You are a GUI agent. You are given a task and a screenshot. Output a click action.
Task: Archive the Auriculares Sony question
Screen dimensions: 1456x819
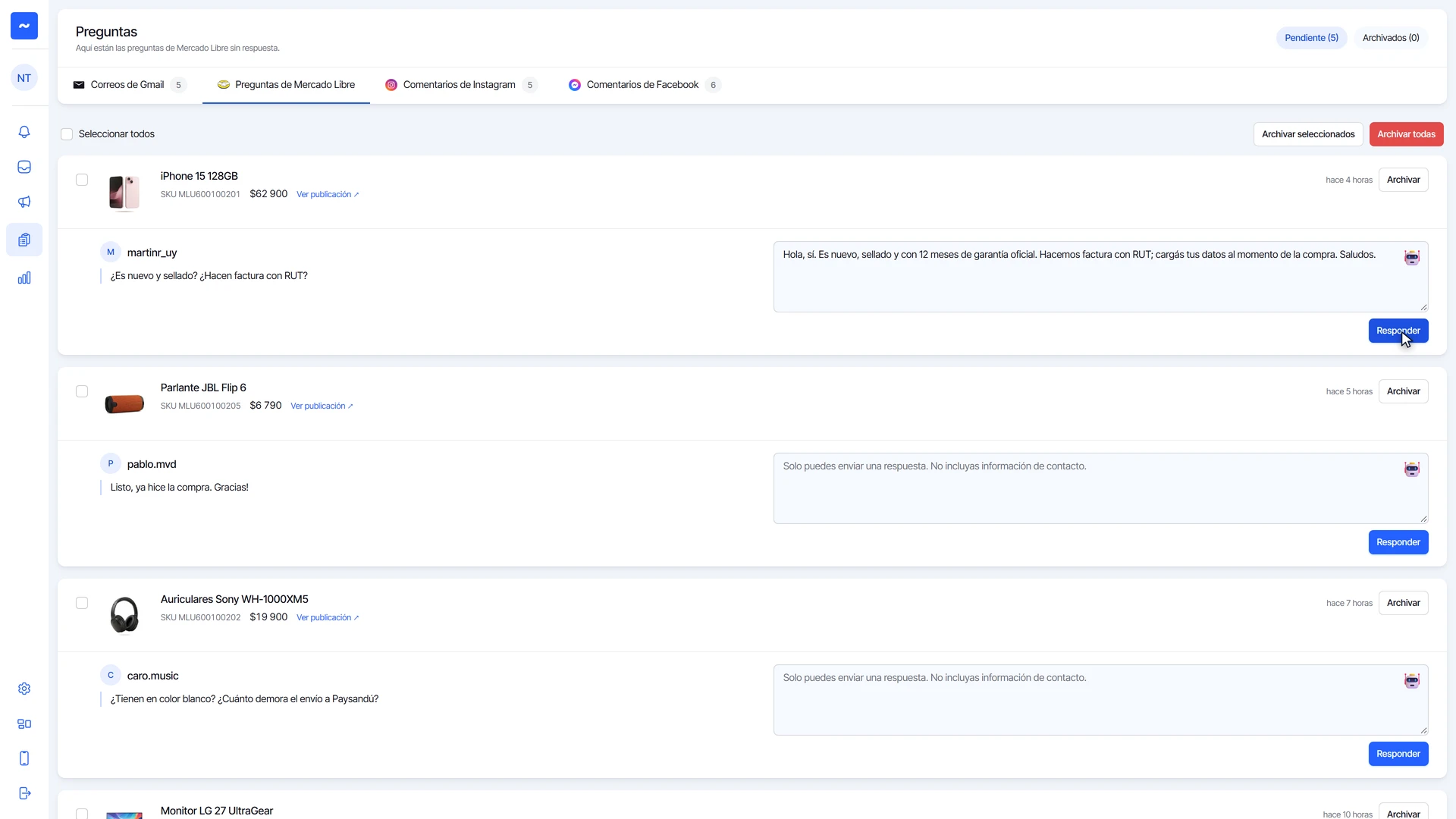coord(1403,603)
